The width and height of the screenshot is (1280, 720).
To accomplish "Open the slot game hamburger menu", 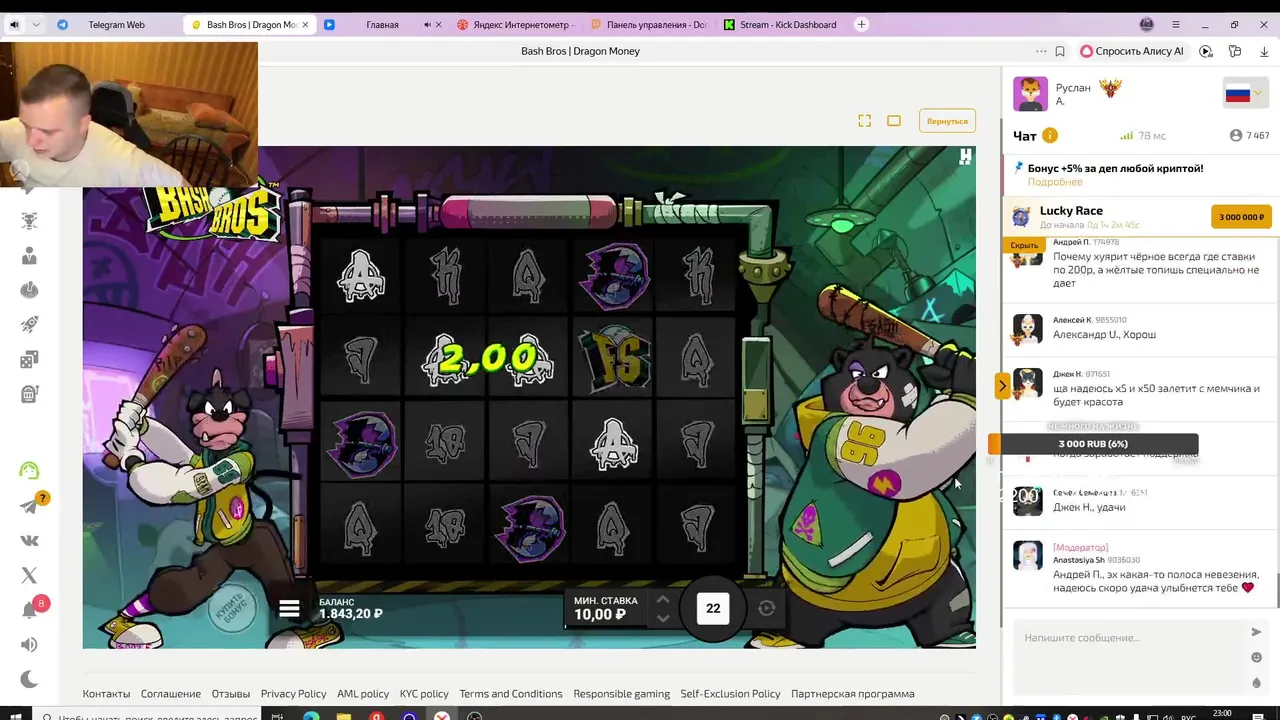I will point(289,608).
